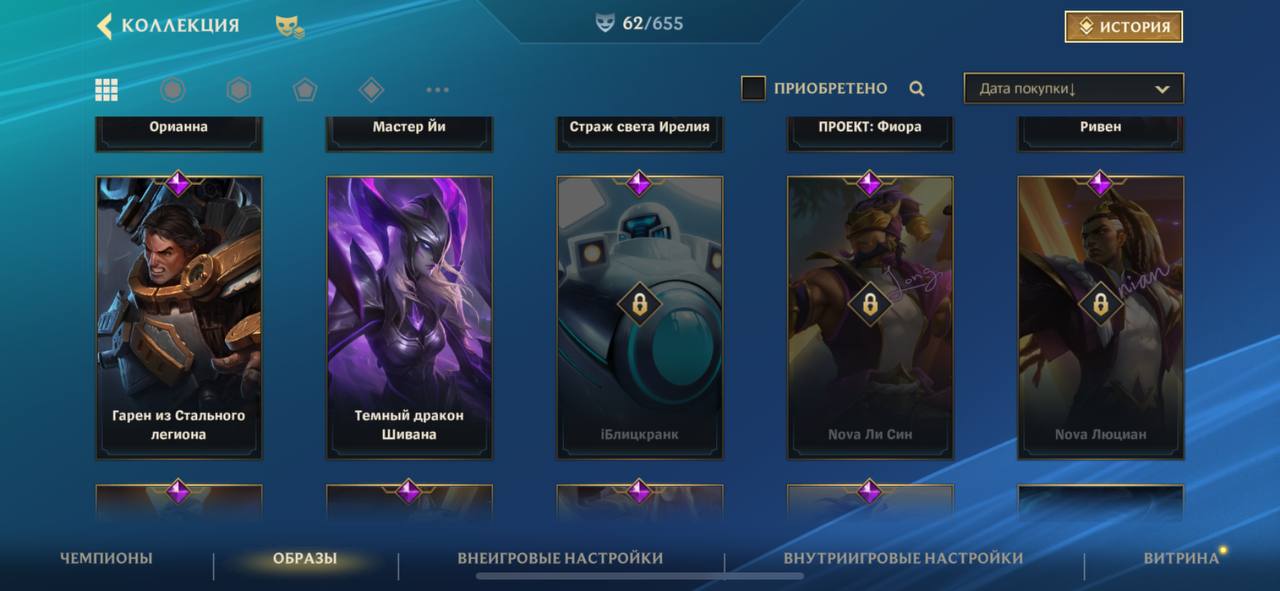Select Гарен из Стального легиона skin card

[x=179, y=318]
